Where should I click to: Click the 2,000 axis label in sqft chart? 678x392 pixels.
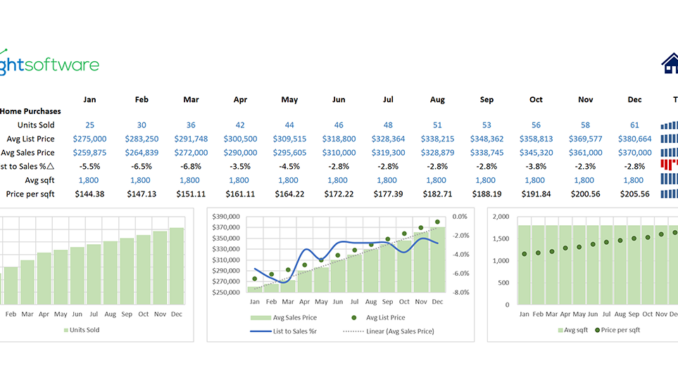(x=501, y=217)
